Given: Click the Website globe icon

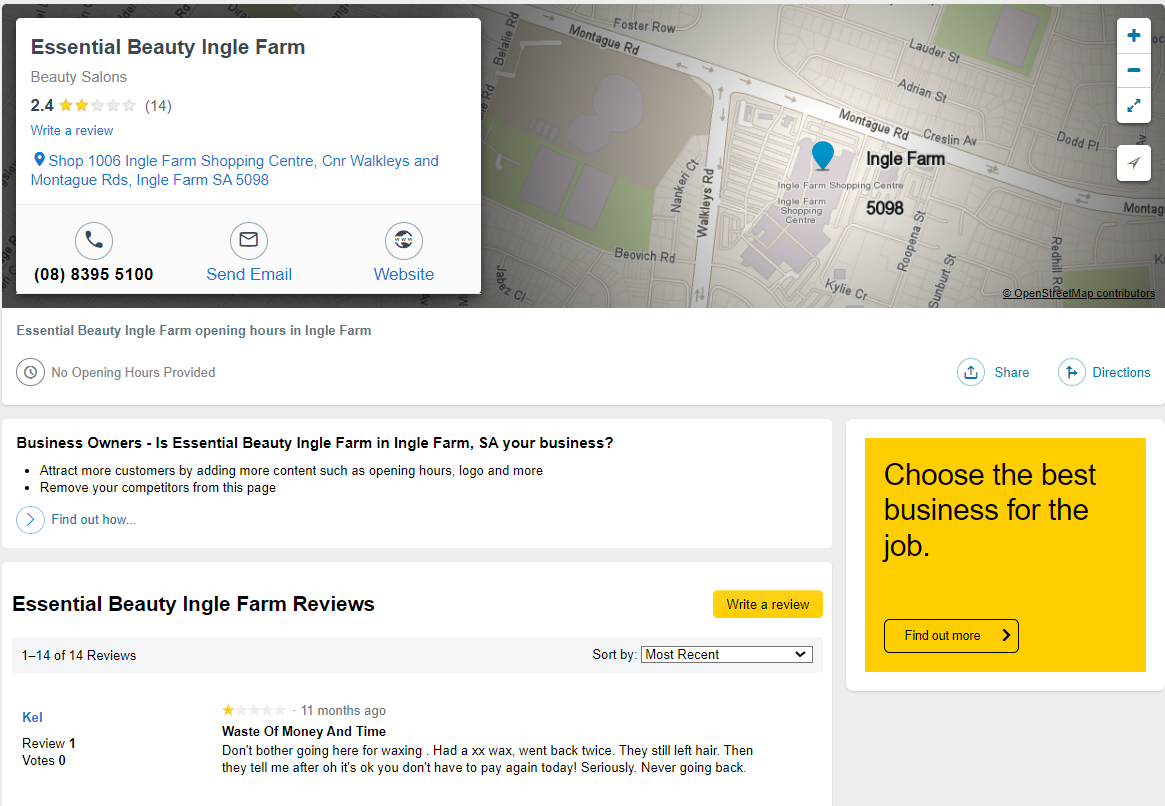Looking at the screenshot, I should 403,241.
